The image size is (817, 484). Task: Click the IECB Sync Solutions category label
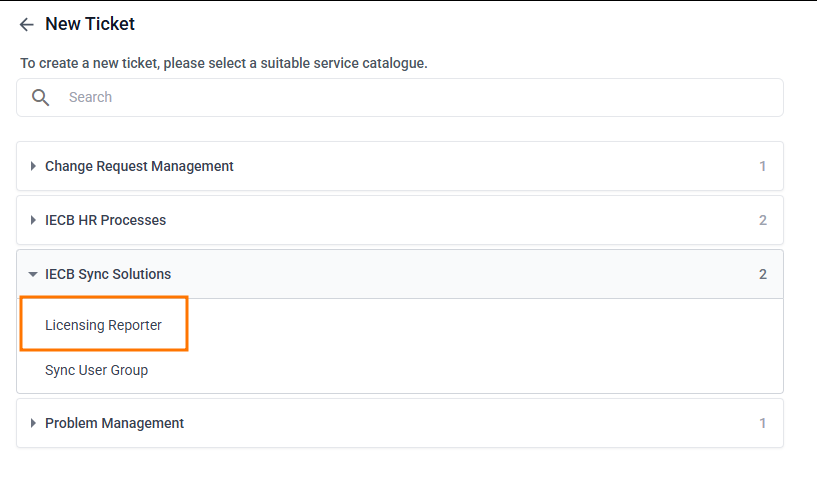click(108, 274)
